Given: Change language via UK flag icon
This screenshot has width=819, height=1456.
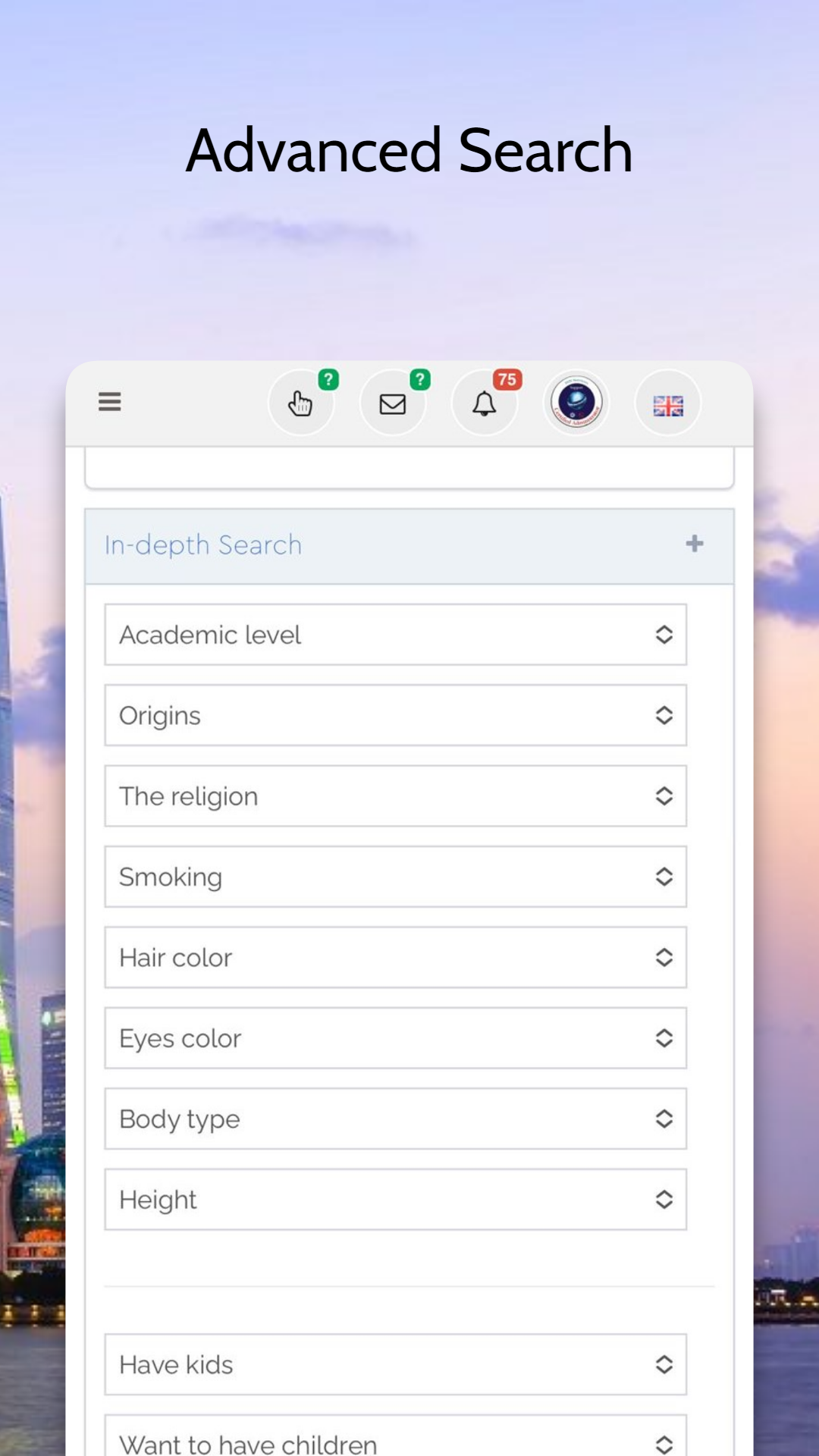Looking at the screenshot, I should (x=668, y=405).
